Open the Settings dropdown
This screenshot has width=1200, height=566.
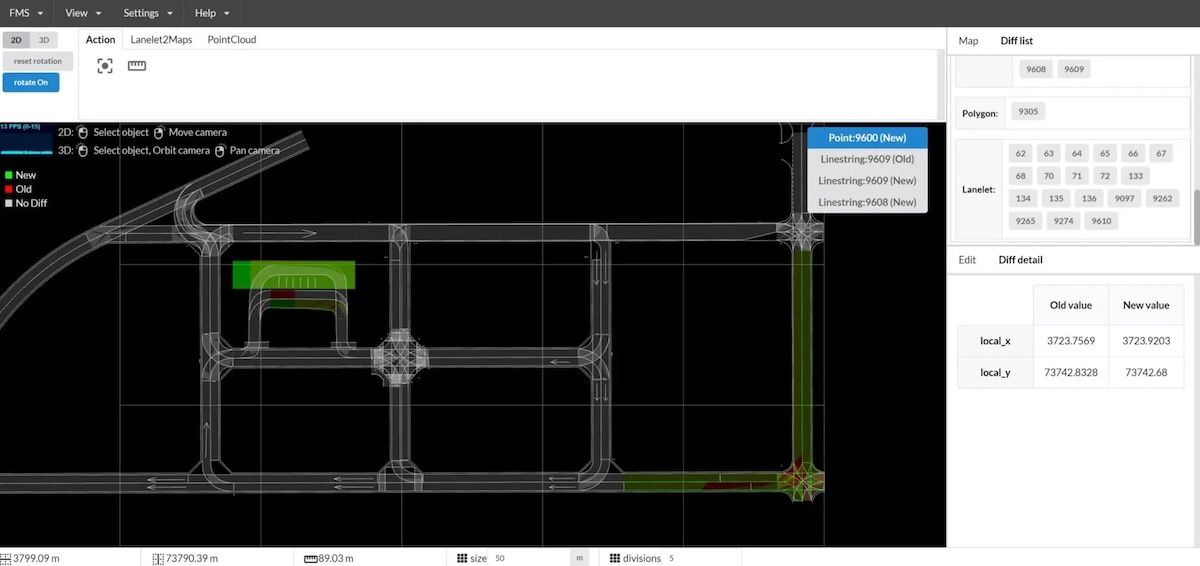pyautogui.click(x=148, y=13)
